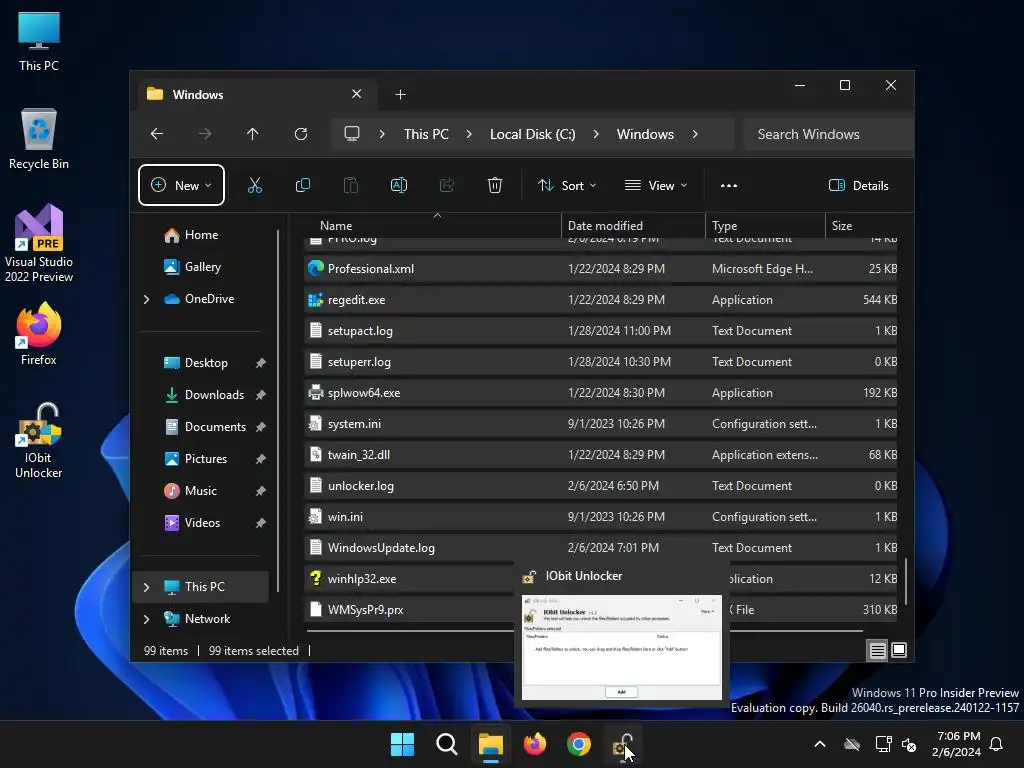Open the See more ellipsis menu
This screenshot has height=768, width=1024.
[x=729, y=185]
